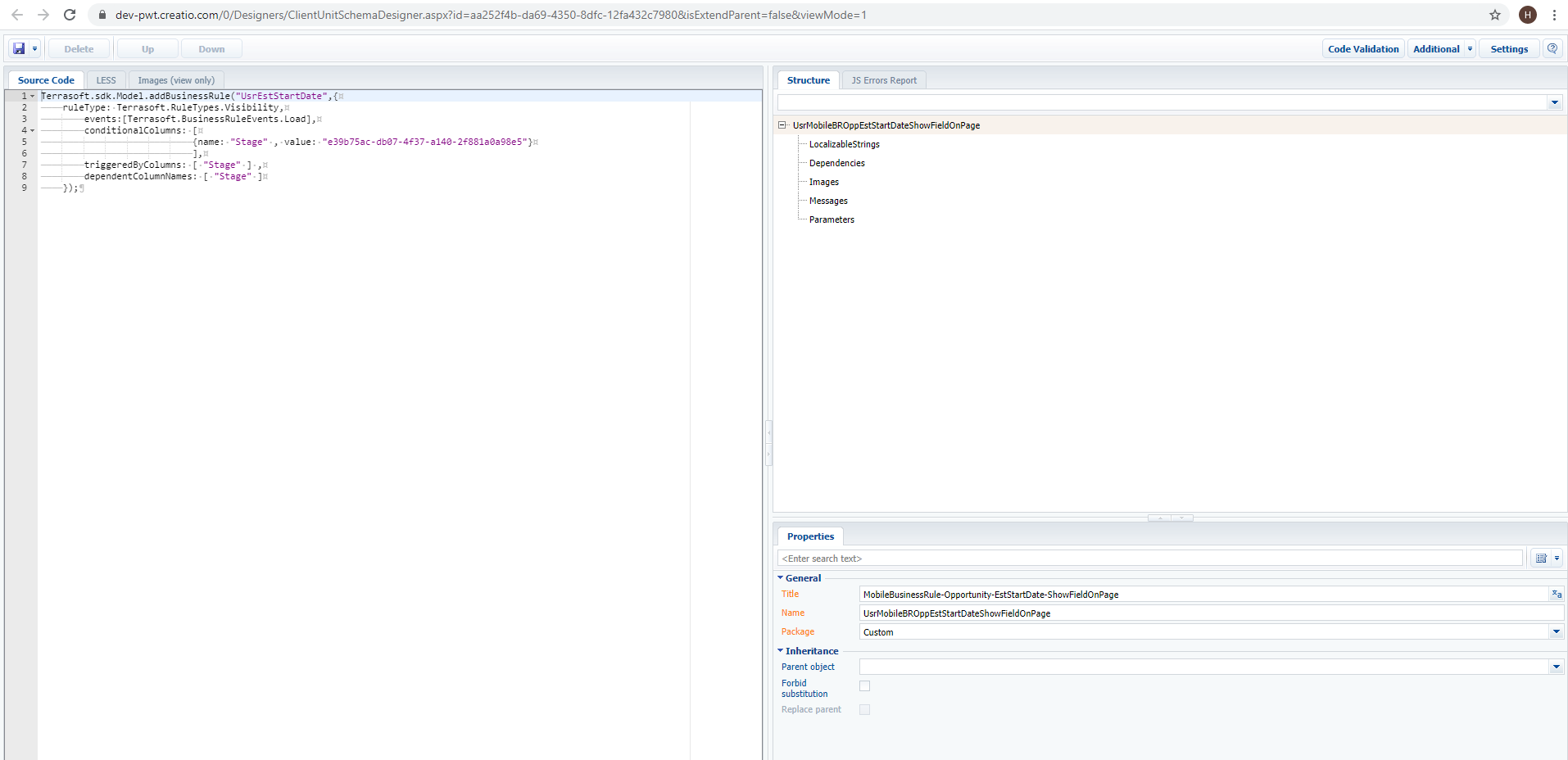Open the Additional menu button
This screenshot has height=760, width=1568.
pyautogui.click(x=1436, y=49)
